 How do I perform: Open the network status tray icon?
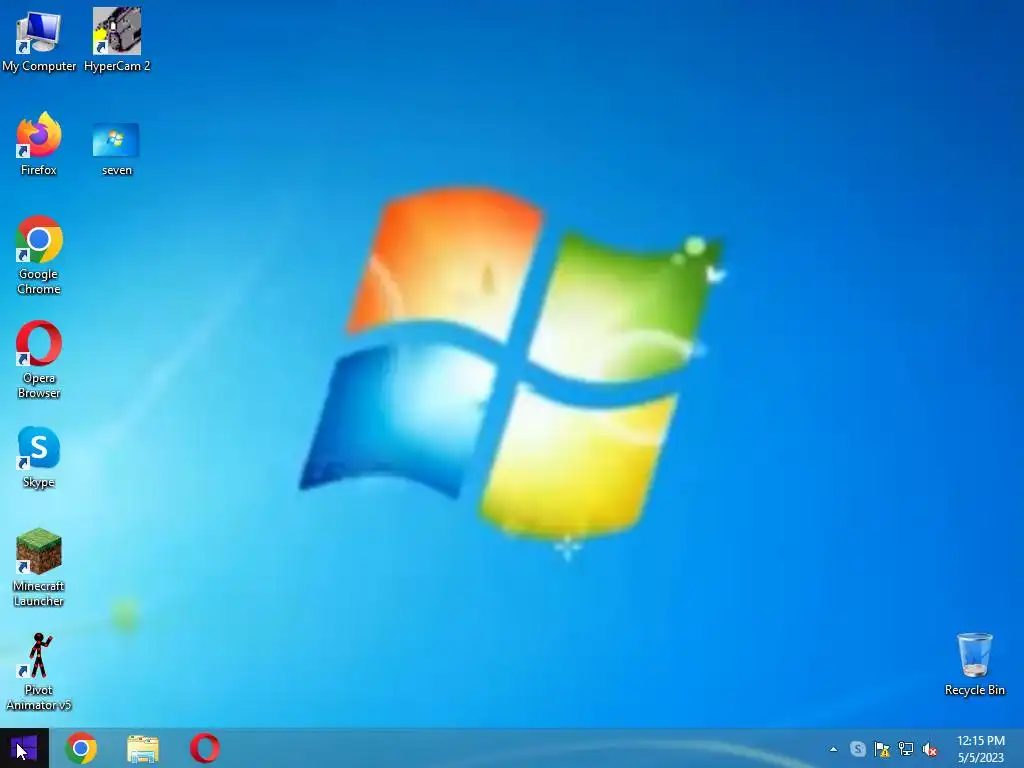(x=906, y=749)
